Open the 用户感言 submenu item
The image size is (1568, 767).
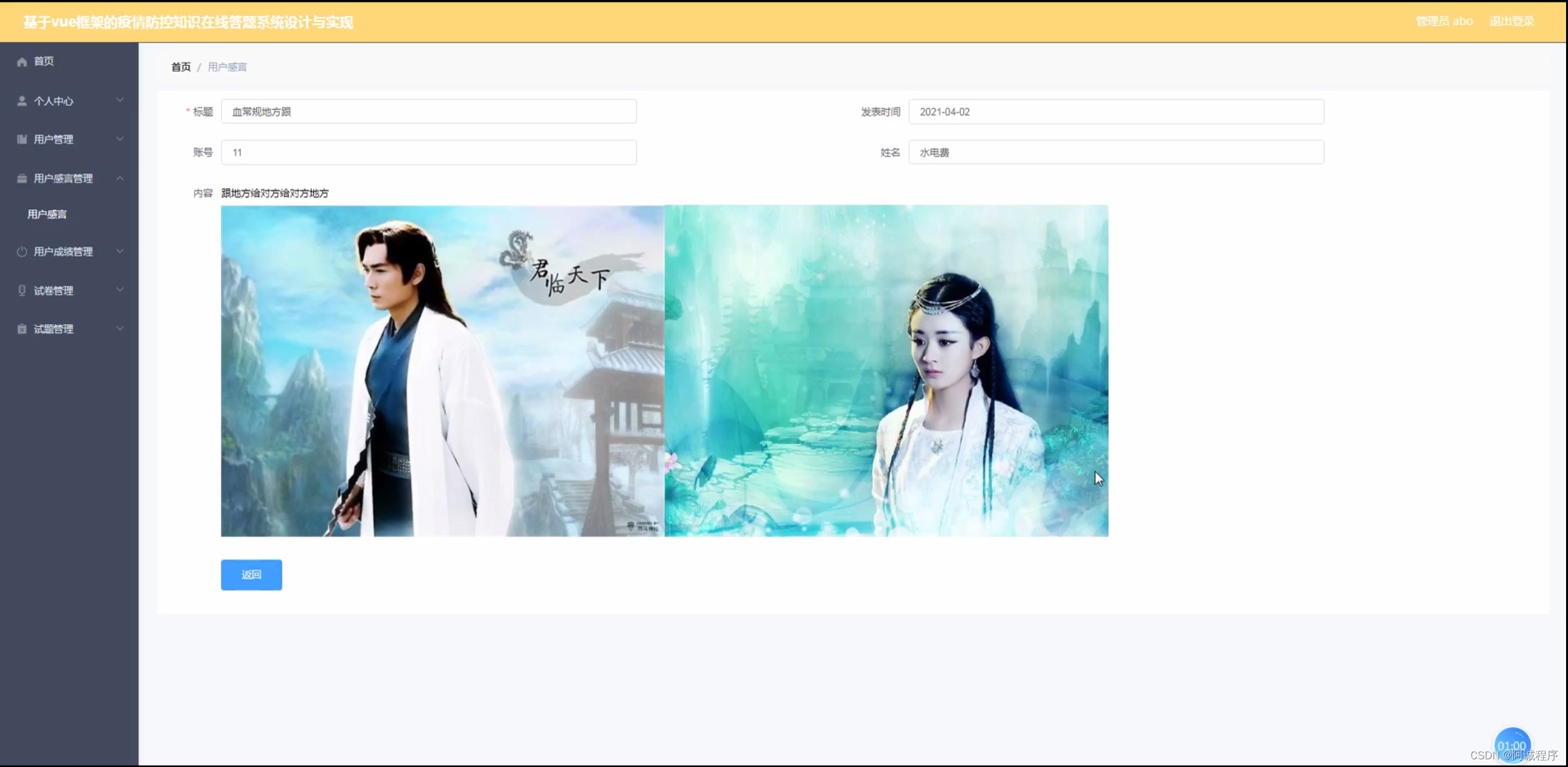coord(47,214)
